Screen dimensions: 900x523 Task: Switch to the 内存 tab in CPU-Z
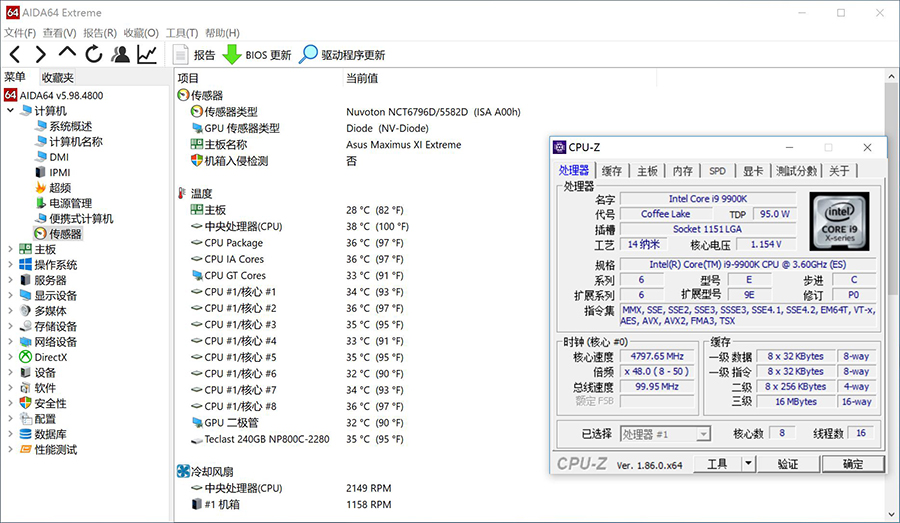click(682, 171)
